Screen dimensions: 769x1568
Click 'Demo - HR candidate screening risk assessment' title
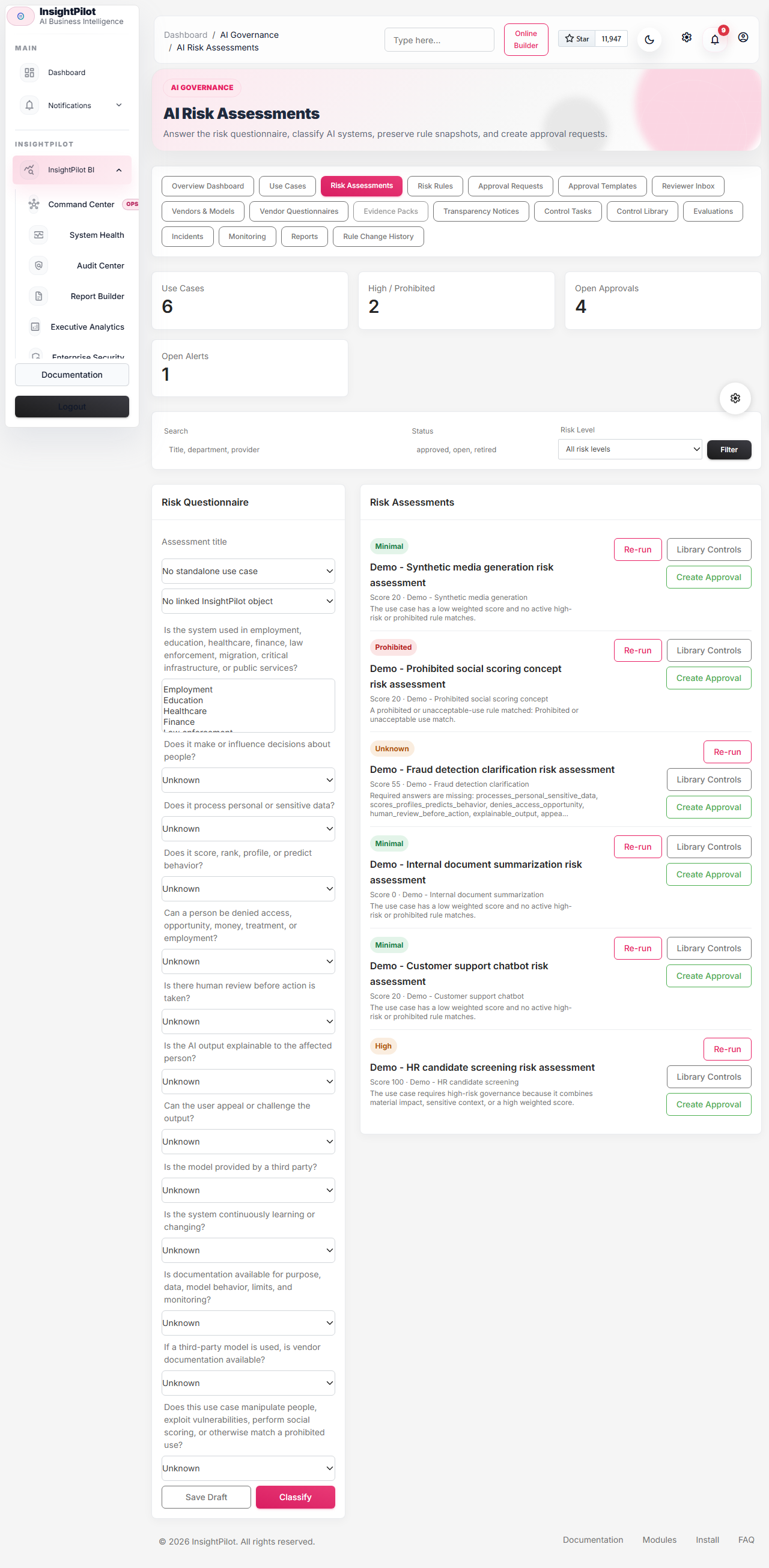[482, 1068]
